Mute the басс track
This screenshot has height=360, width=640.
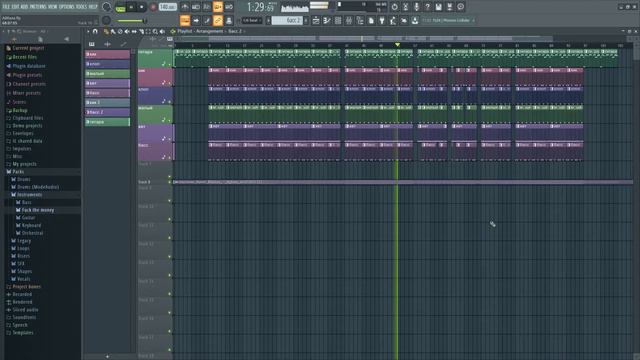pos(170,158)
